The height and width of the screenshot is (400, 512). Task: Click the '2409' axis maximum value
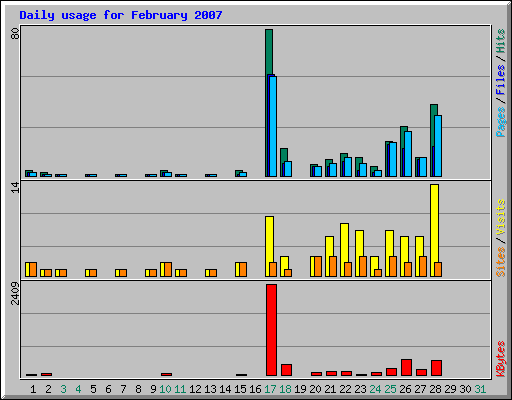[x=15, y=293]
